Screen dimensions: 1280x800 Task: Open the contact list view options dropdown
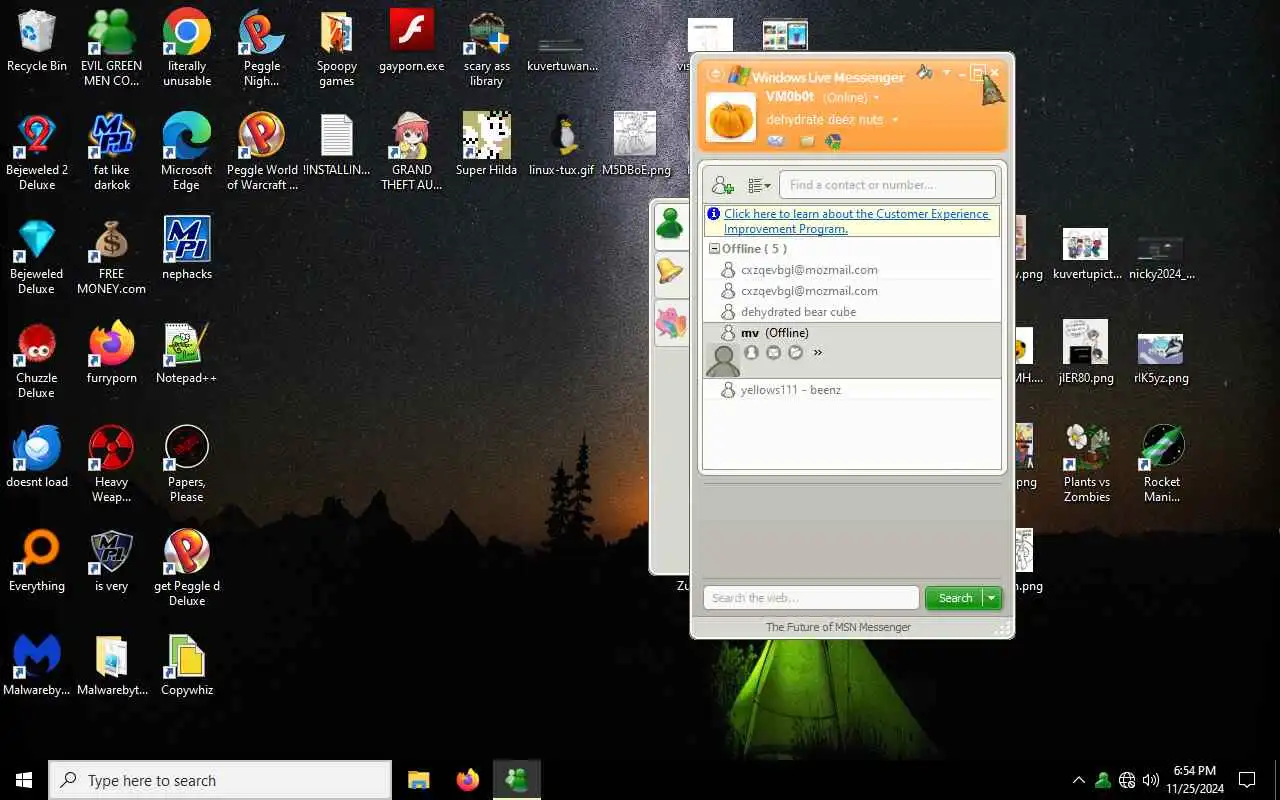pos(760,185)
